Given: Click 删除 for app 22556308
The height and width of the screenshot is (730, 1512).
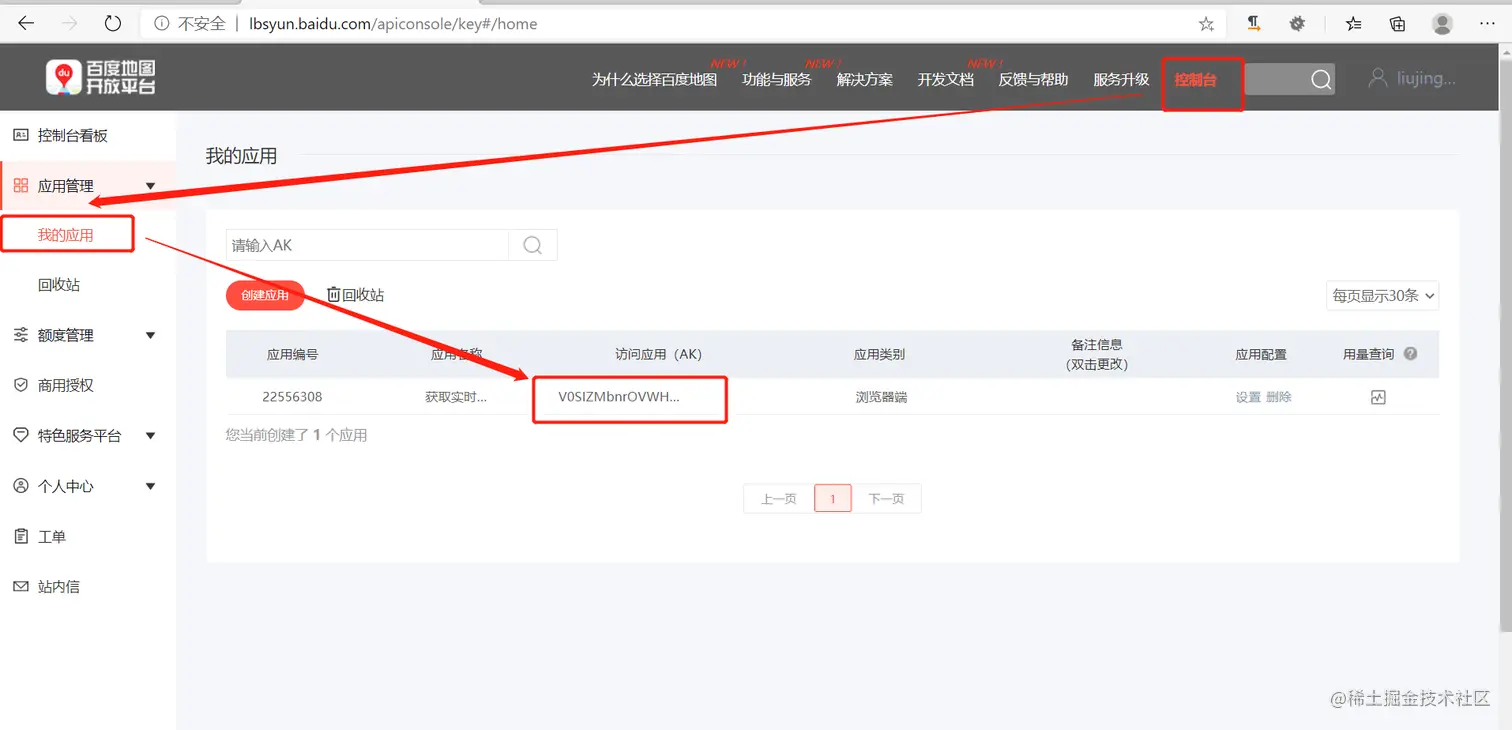Looking at the screenshot, I should pos(1279,397).
